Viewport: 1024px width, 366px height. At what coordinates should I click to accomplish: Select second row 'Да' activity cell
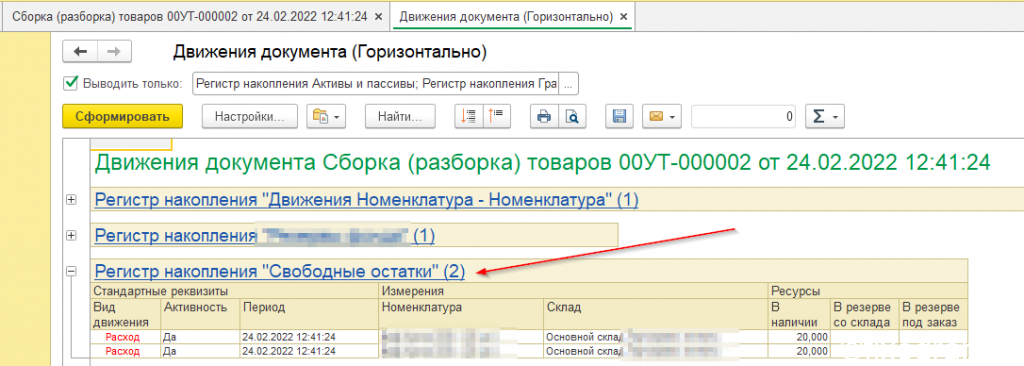pos(199,351)
